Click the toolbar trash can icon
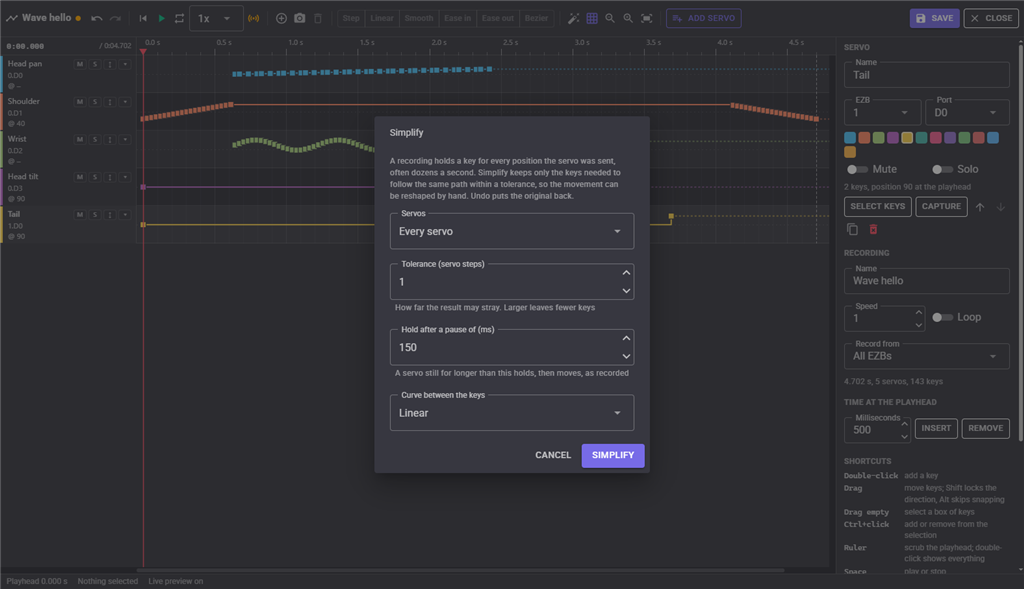 318,18
